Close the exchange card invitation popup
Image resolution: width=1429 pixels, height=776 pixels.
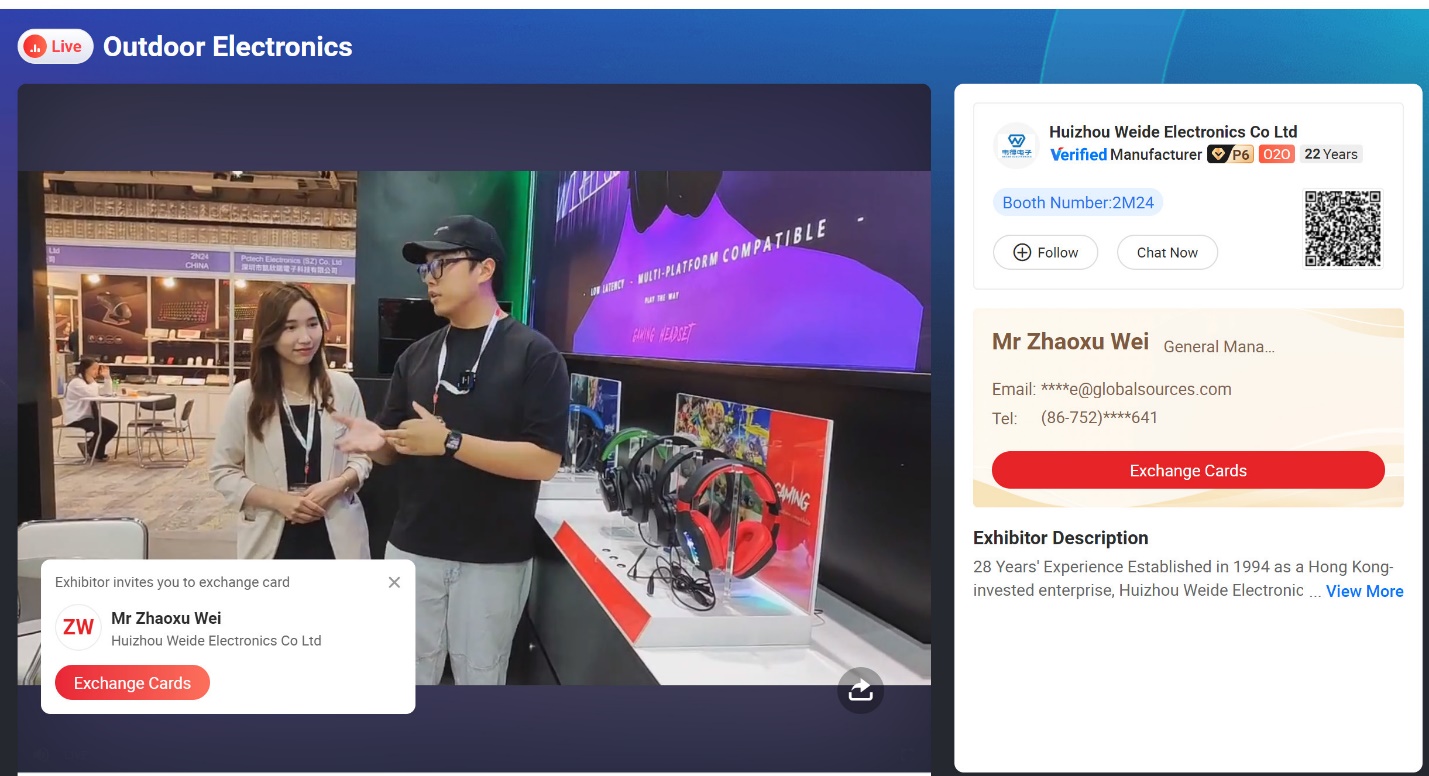(394, 582)
